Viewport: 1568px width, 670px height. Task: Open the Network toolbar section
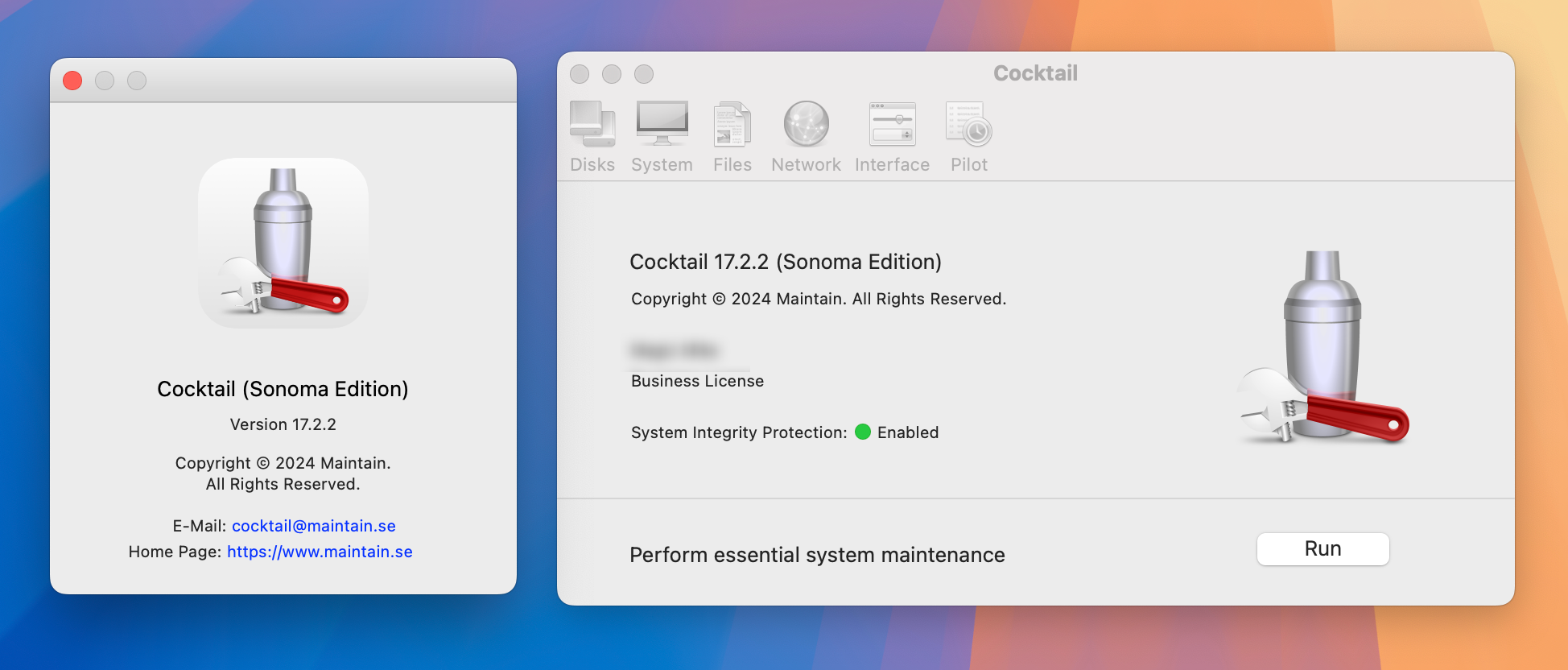[x=806, y=137]
